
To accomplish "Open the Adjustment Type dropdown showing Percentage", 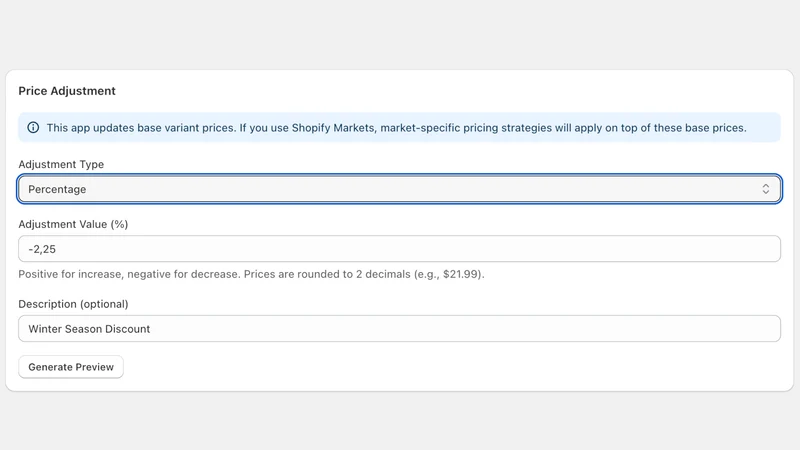I will pos(399,189).
